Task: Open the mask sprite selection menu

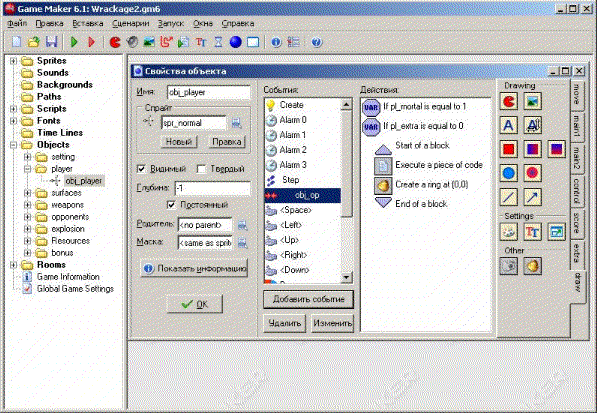Action: [x=243, y=243]
